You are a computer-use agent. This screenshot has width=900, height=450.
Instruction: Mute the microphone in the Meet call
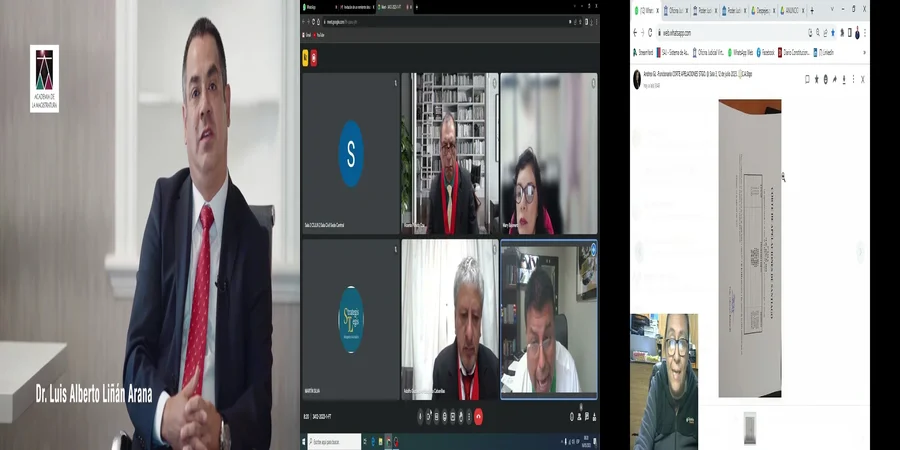pos(420,417)
